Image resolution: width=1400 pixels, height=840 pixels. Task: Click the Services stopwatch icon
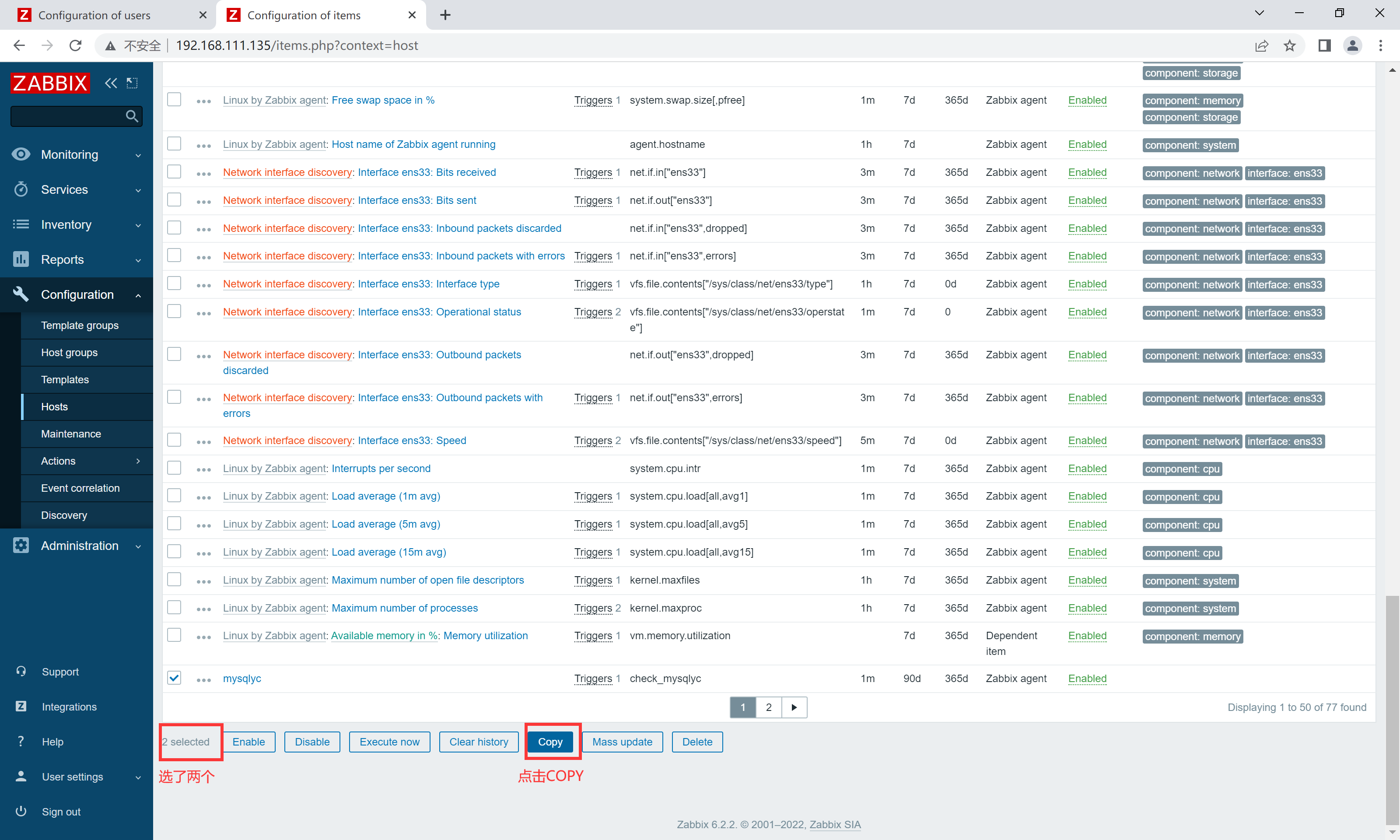(21, 189)
